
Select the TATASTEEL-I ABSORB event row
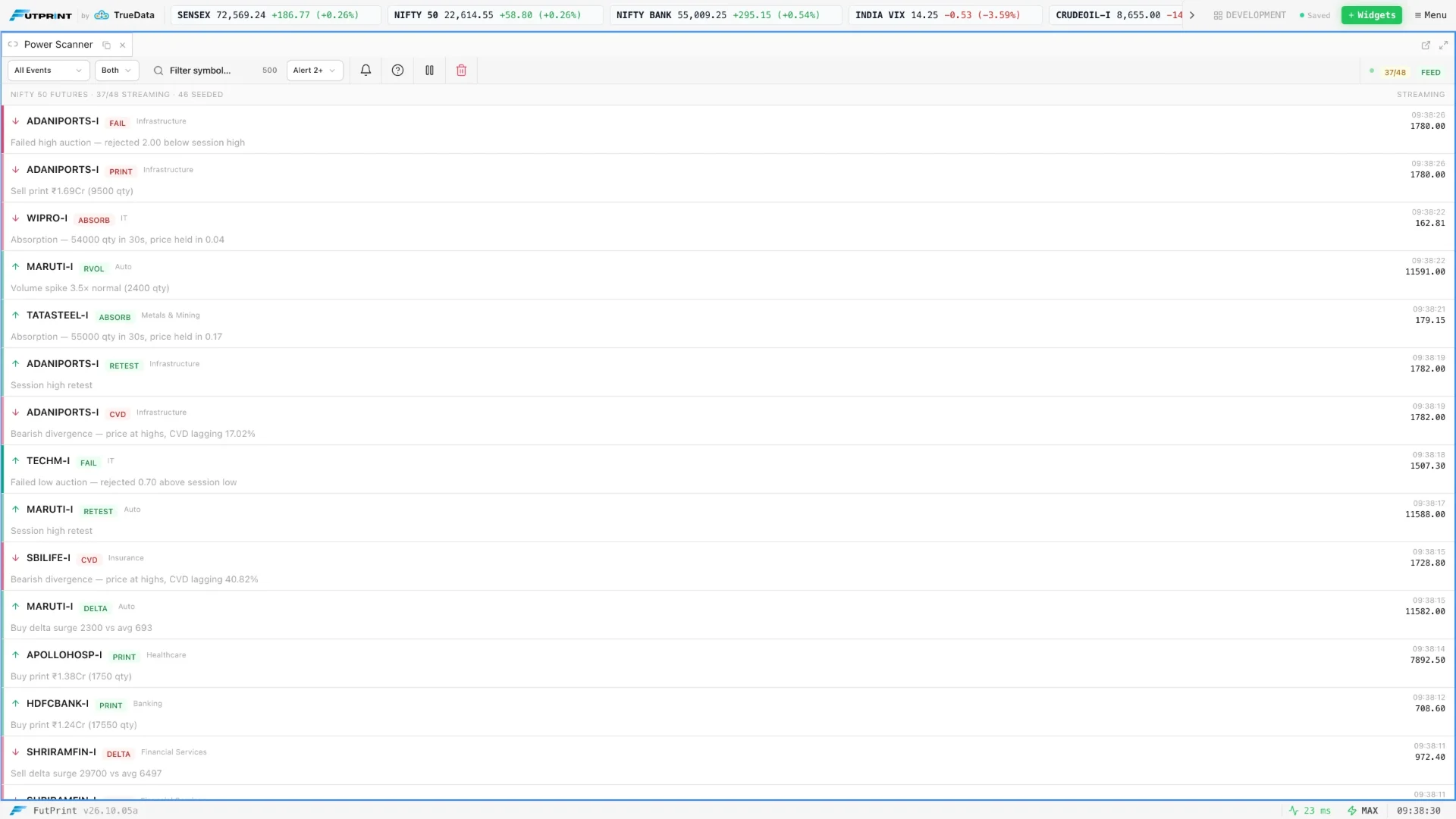[728, 324]
